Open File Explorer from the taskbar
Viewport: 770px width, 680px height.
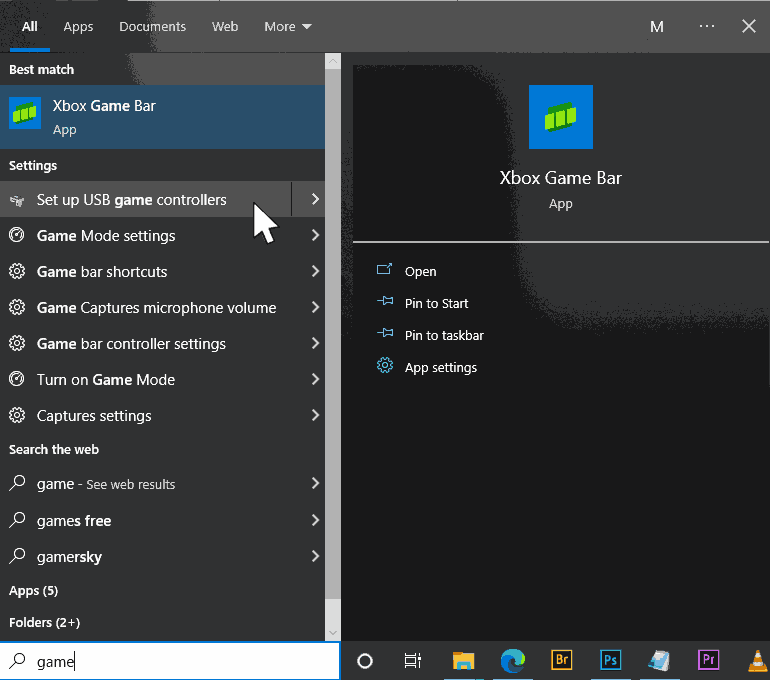(x=462, y=660)
